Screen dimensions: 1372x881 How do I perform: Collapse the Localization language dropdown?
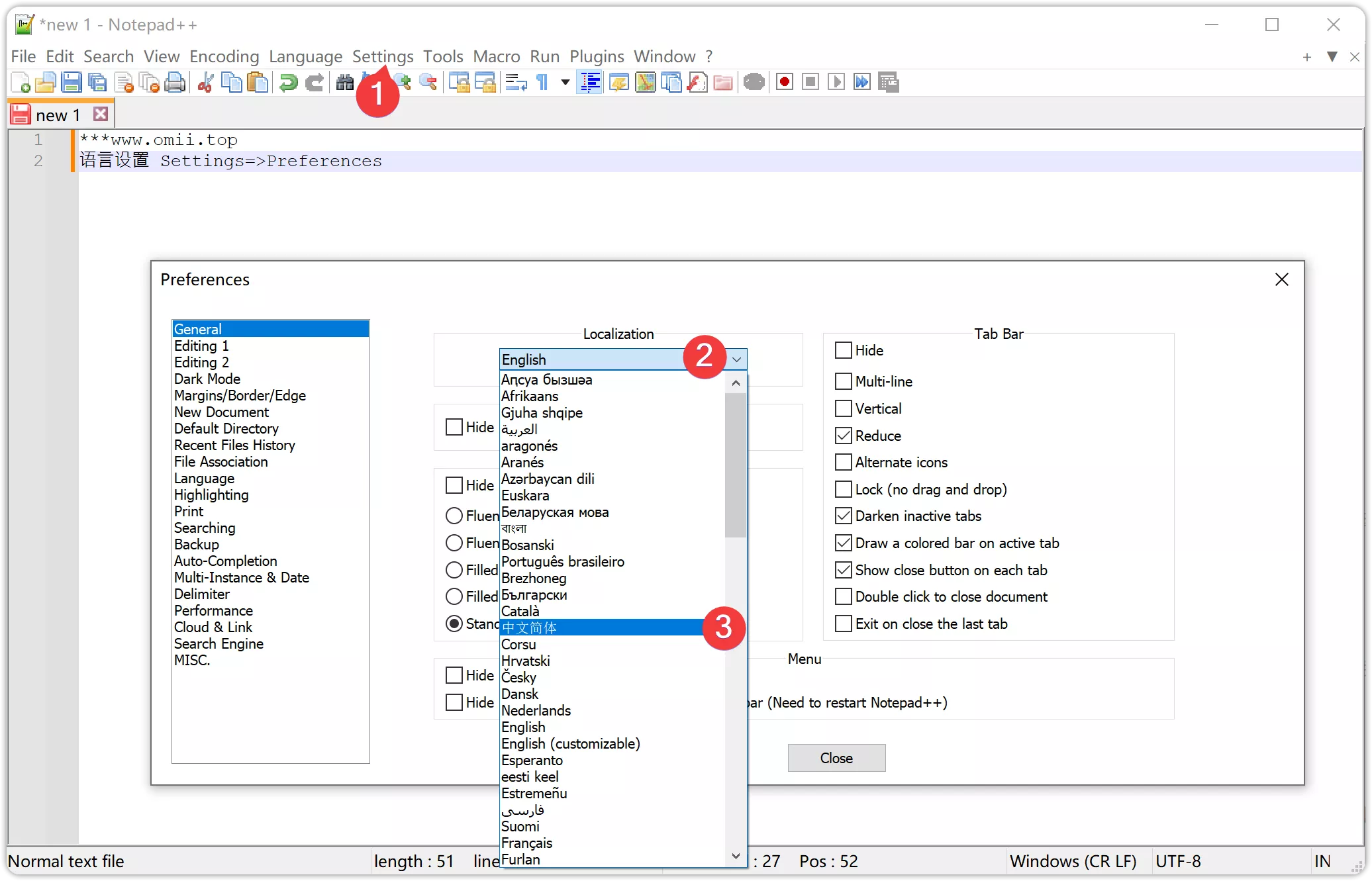(x=736, y=359)
